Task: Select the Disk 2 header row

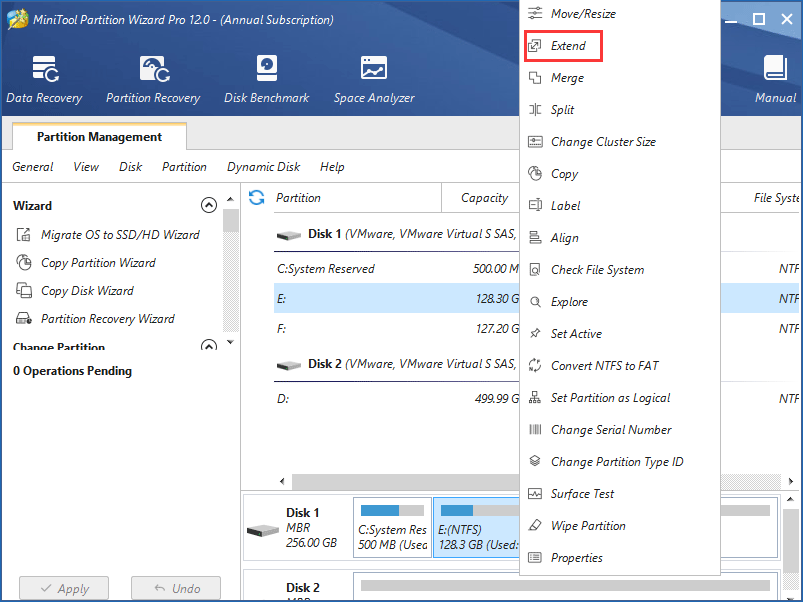Action: pos(396,364)
